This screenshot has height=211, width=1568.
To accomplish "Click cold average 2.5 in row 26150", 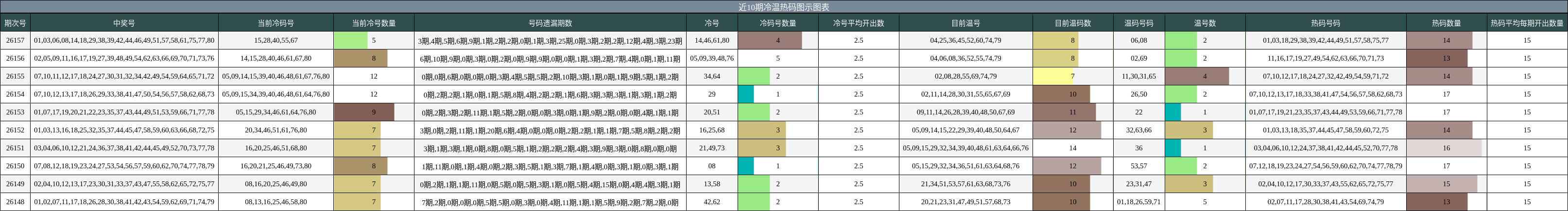I will (x=858, y=166).
